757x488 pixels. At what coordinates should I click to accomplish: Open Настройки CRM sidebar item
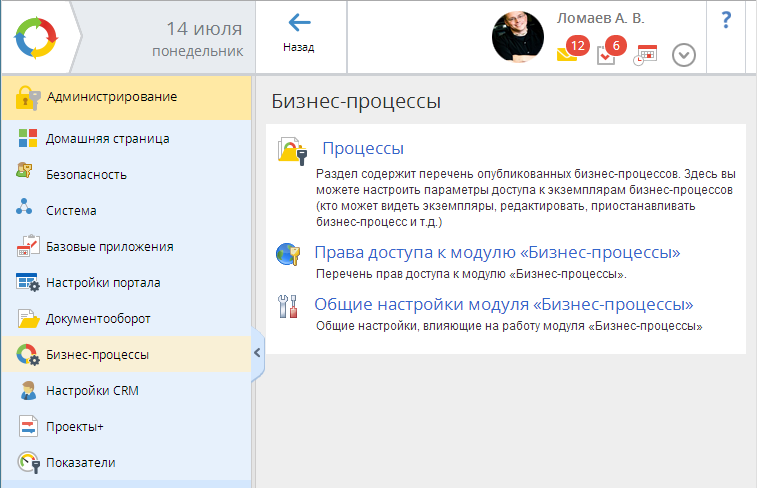(x=91, y=391)
